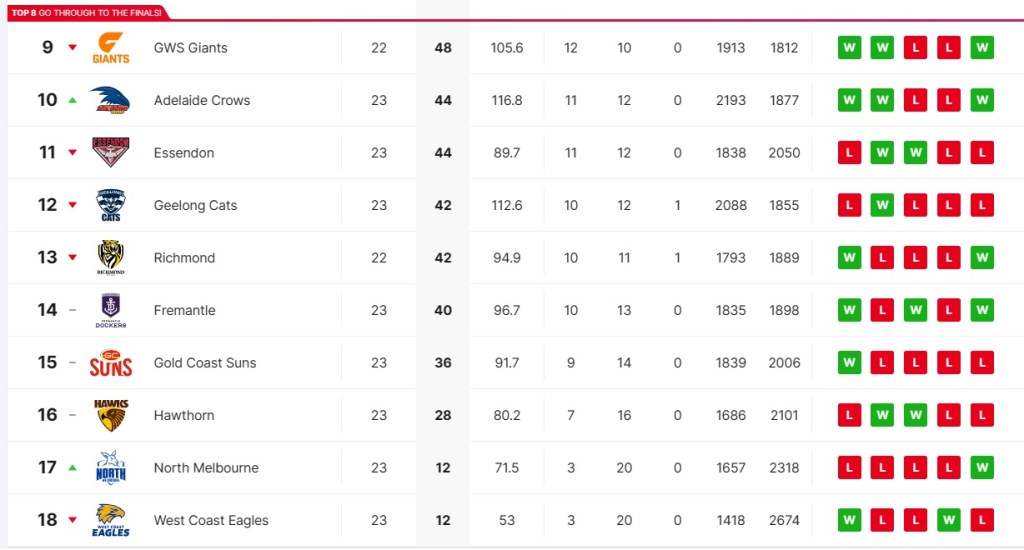
Task: Click the Top 8 finals banner label
Action: coord(84,13)
